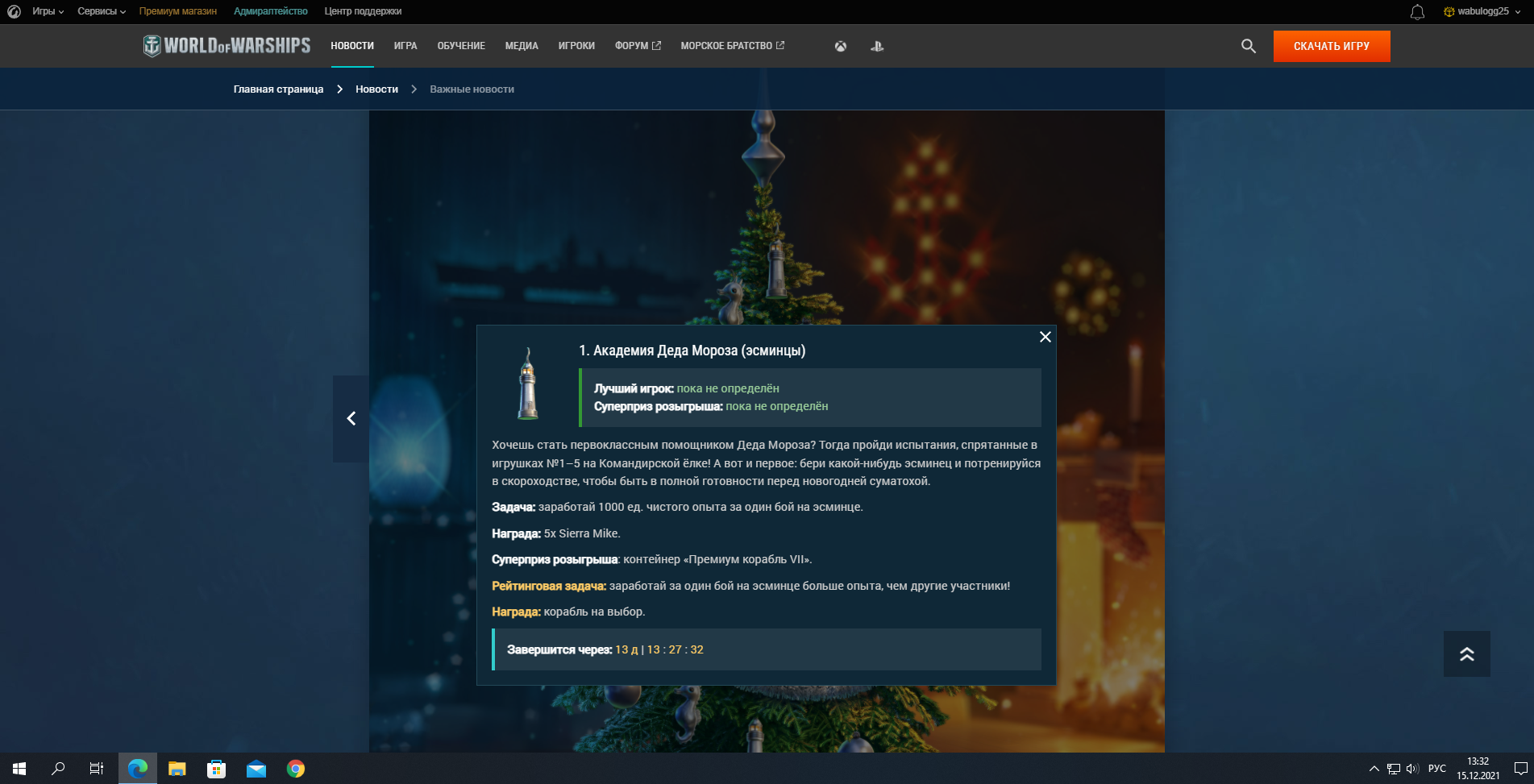1534x784 pixels.
Task: Select the Новости tab
Action: coord(352,46)
